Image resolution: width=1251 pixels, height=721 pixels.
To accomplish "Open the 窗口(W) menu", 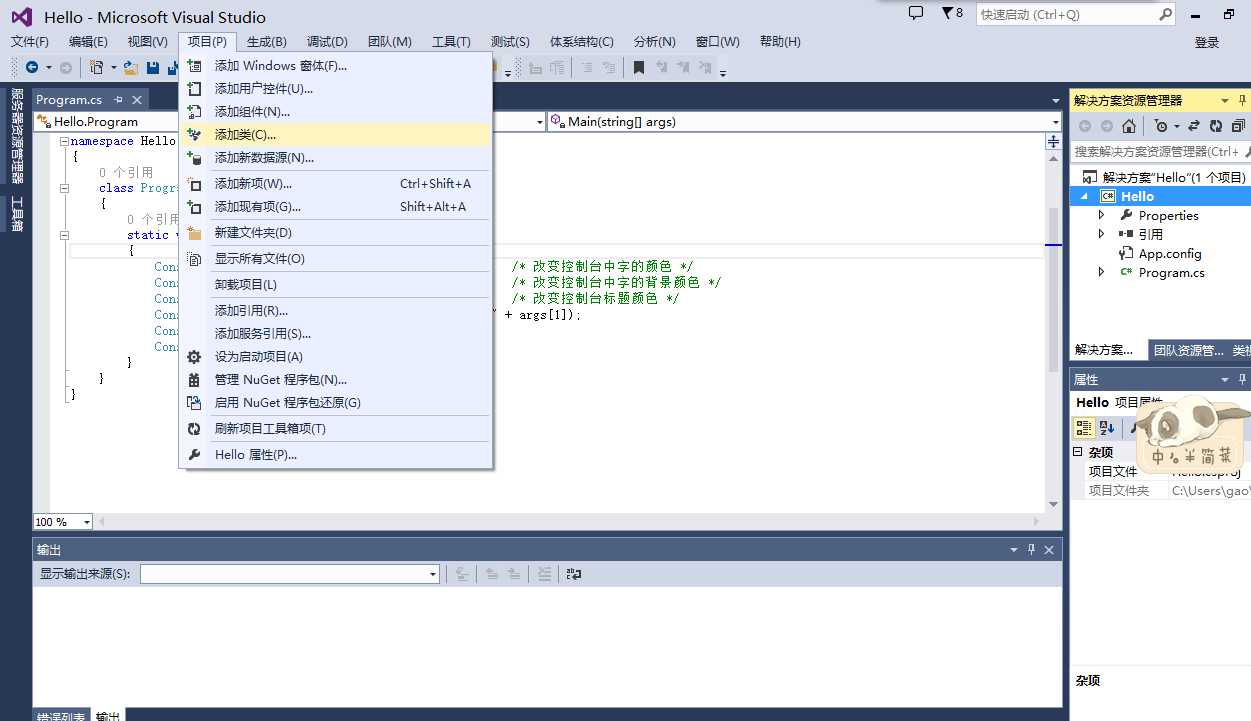I will (x=718, y=42).
